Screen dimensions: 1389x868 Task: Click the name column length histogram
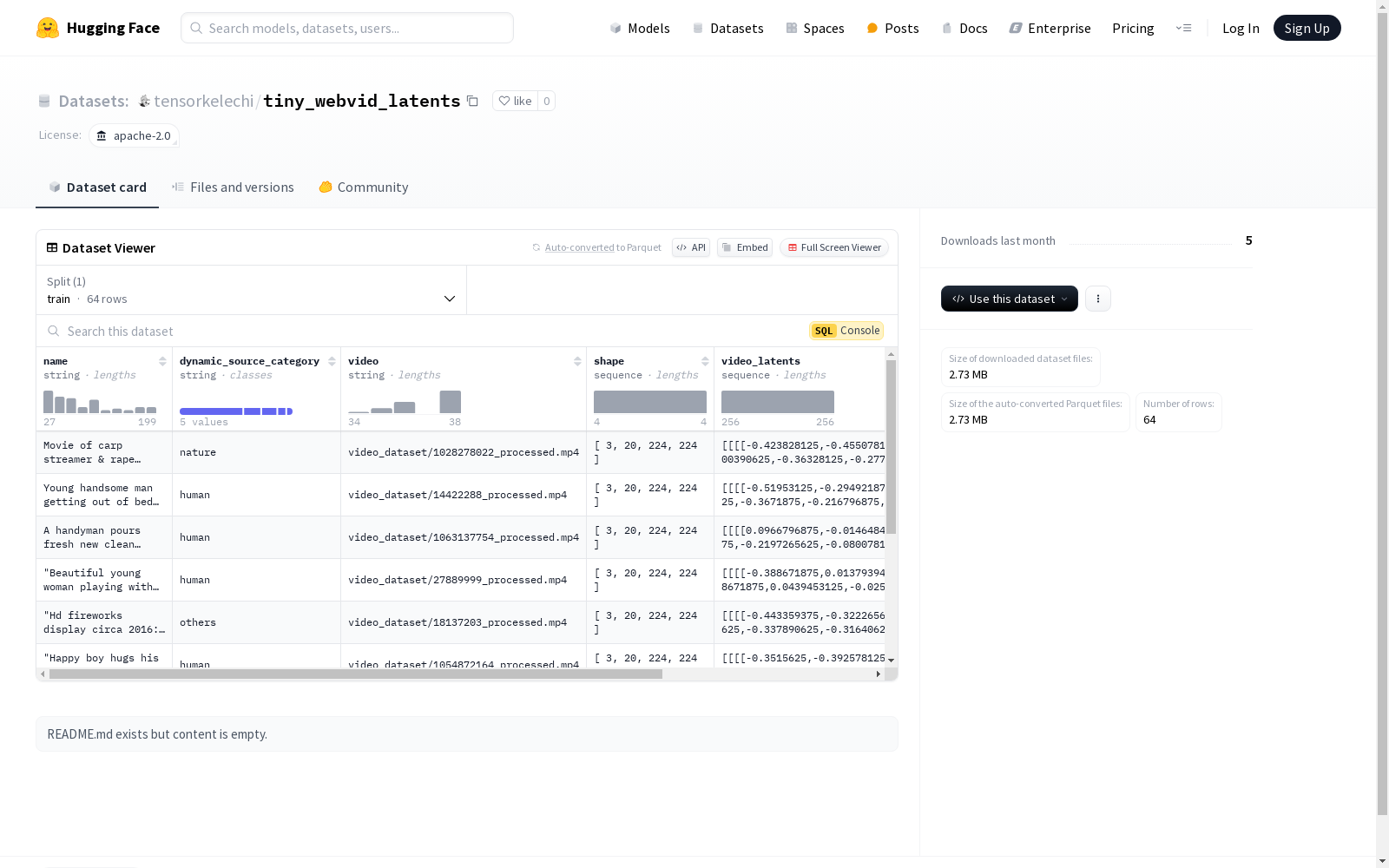click(100, 402)
